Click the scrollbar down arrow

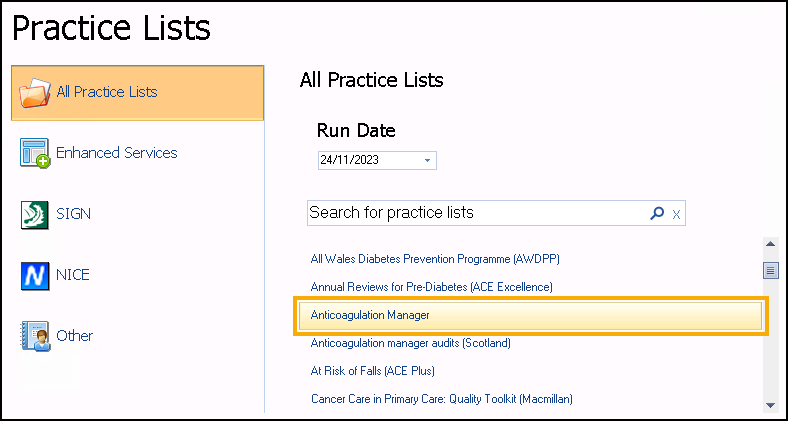pyautogui.click(x=770, y=405)
